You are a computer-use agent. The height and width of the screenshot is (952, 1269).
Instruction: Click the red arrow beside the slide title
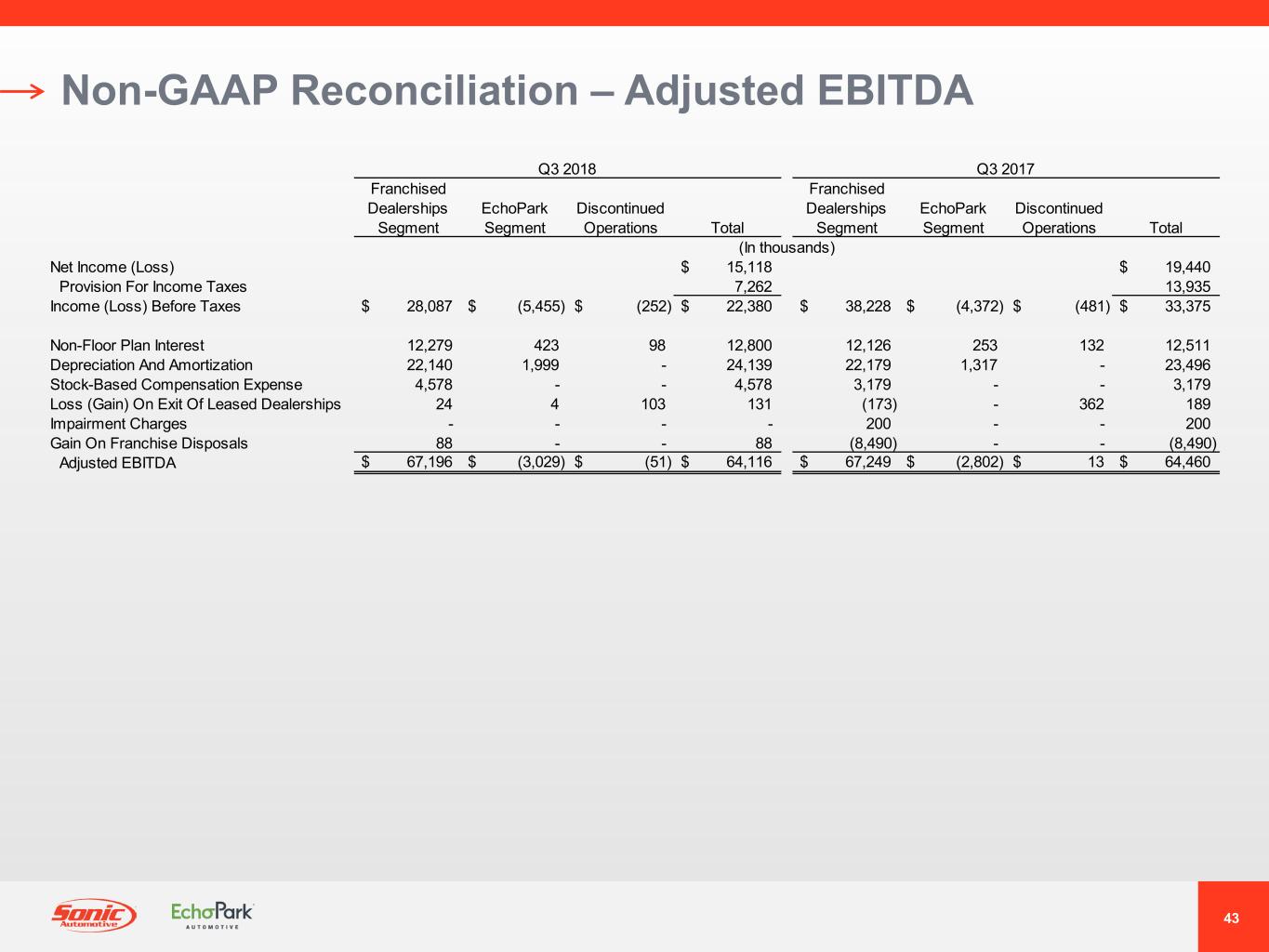pyautogui.click(x=22, y=91)
